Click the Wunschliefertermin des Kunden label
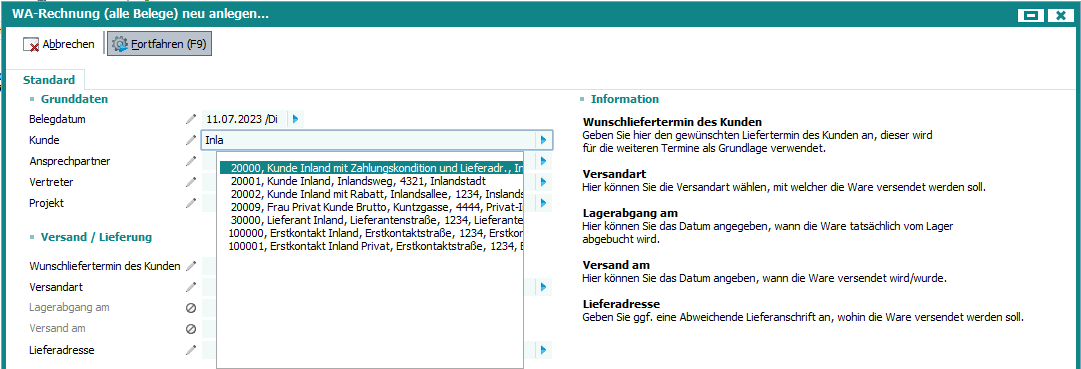This screenshot has width=1081, height=369. [105, 266]
